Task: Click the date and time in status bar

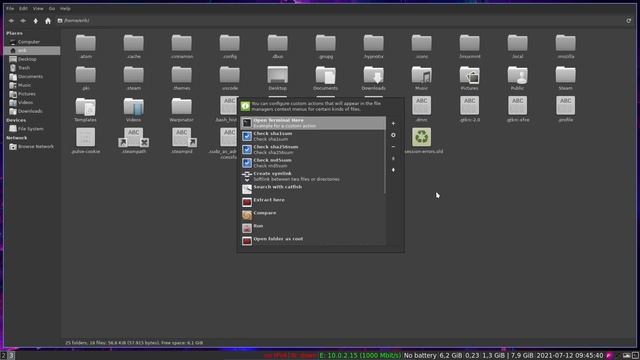Action: (570, 356)
